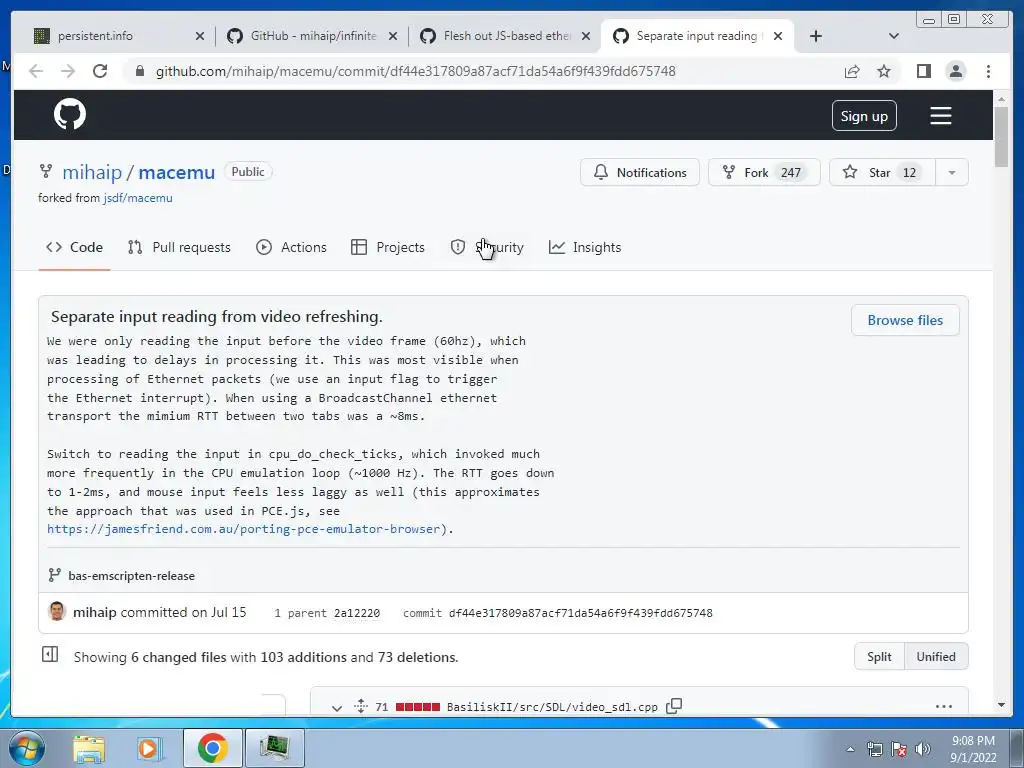Close the GitHub mihaip/infinite tab

[392, 36]
